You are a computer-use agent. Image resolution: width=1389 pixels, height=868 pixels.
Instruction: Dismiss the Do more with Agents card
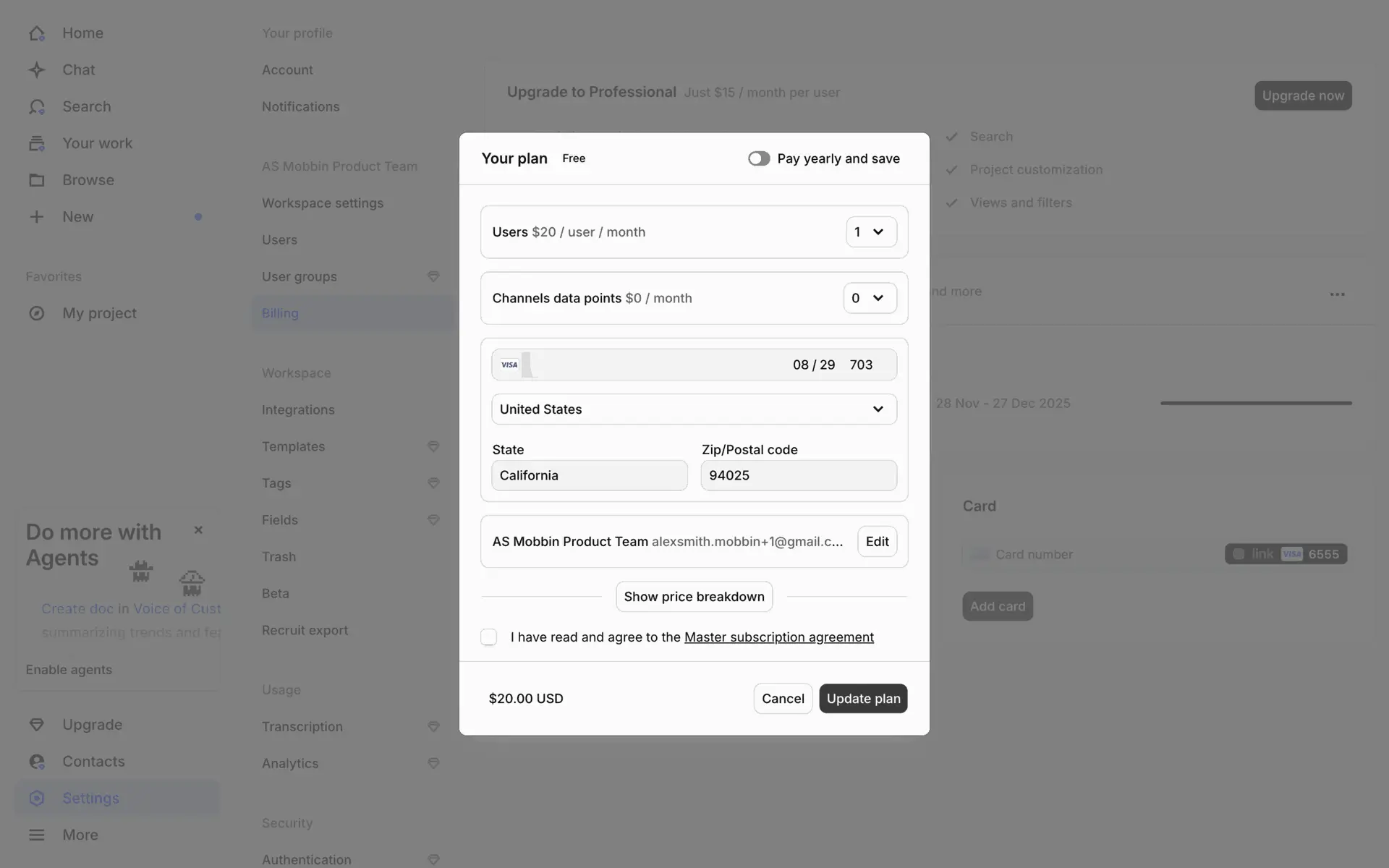coord(198,530)
